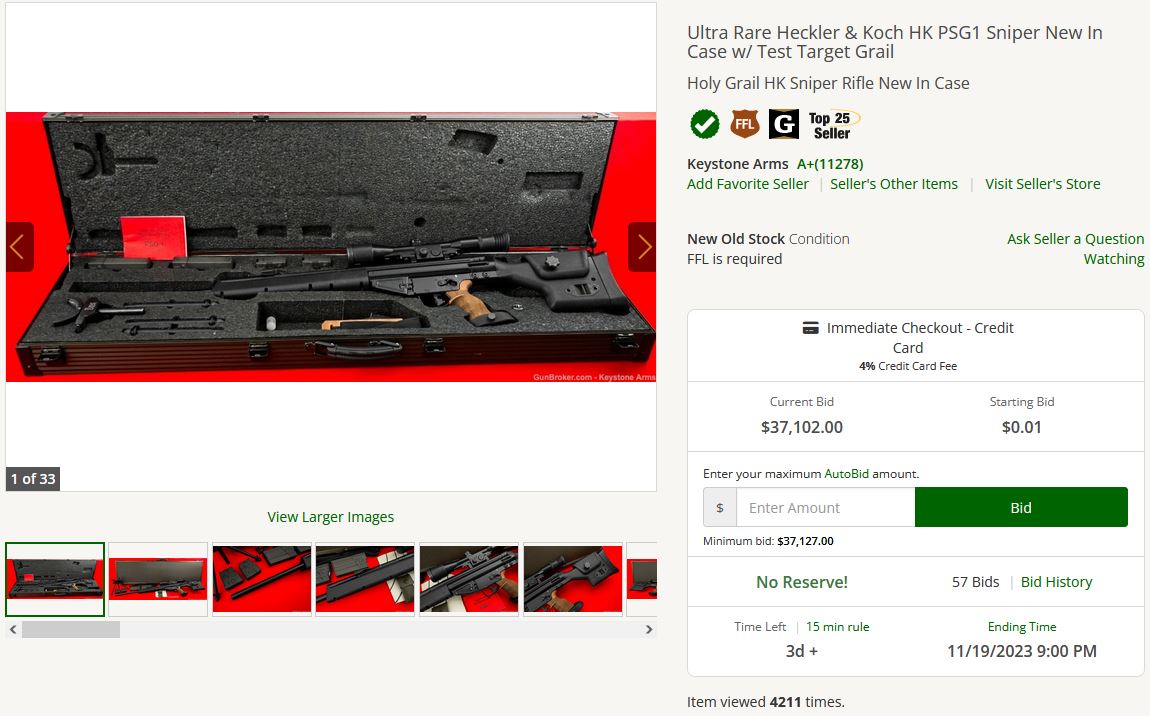Open the Bid History link
Screen dimensions: 1150x716
1056,582
